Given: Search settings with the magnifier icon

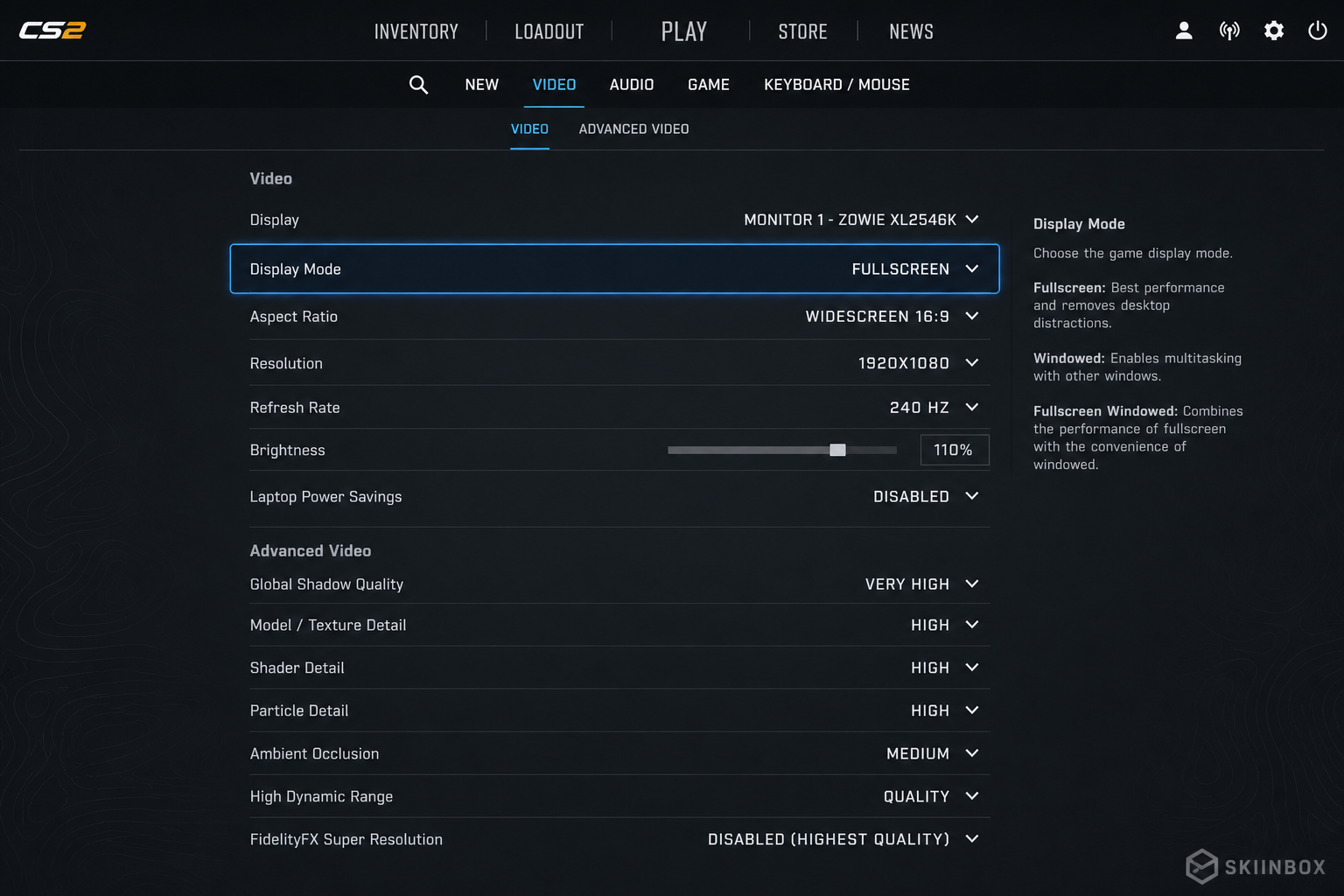Looking at the screenshot, I should coord(418,84).
